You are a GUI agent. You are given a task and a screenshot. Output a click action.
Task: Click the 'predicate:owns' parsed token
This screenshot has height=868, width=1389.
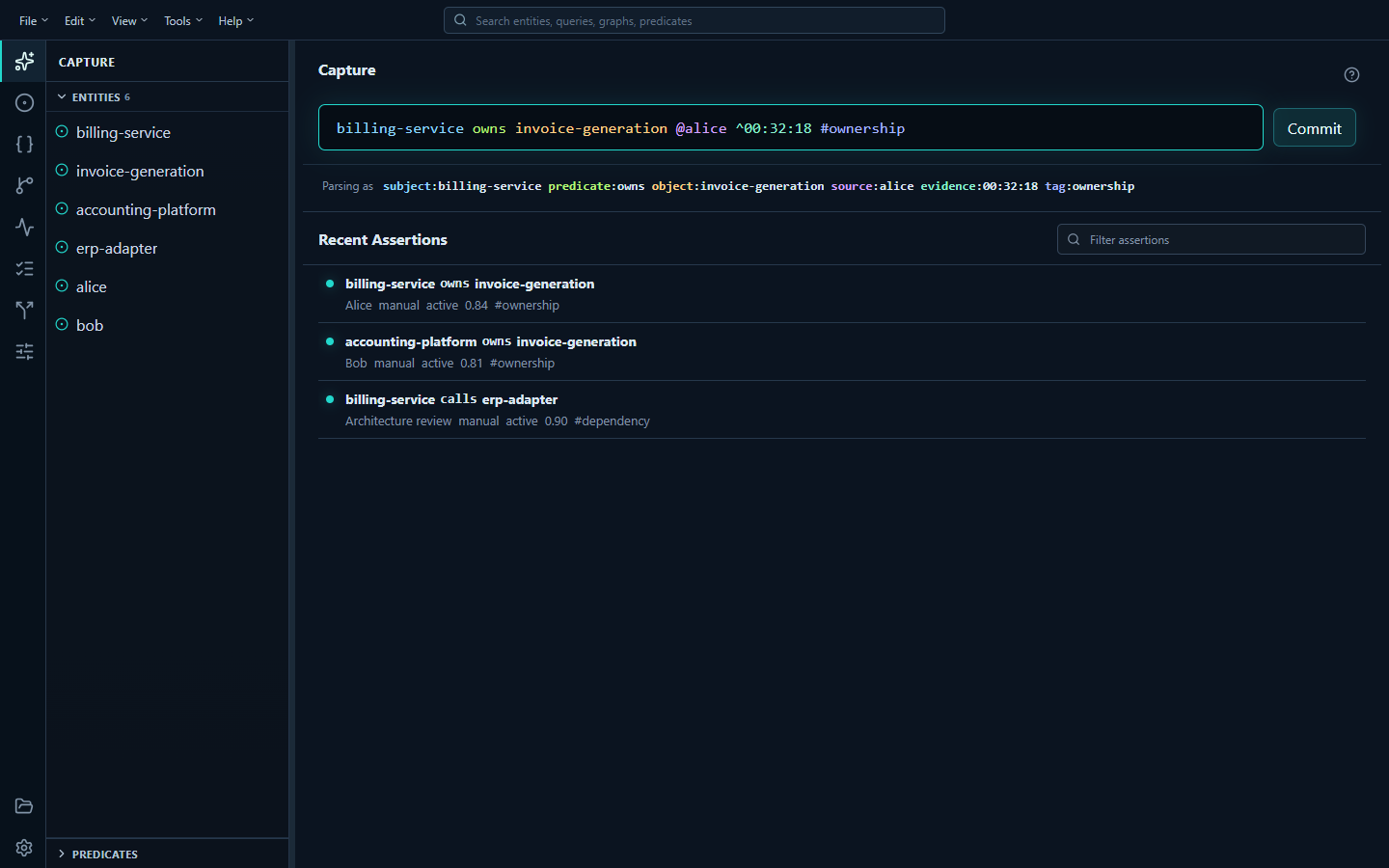(596, 186)
